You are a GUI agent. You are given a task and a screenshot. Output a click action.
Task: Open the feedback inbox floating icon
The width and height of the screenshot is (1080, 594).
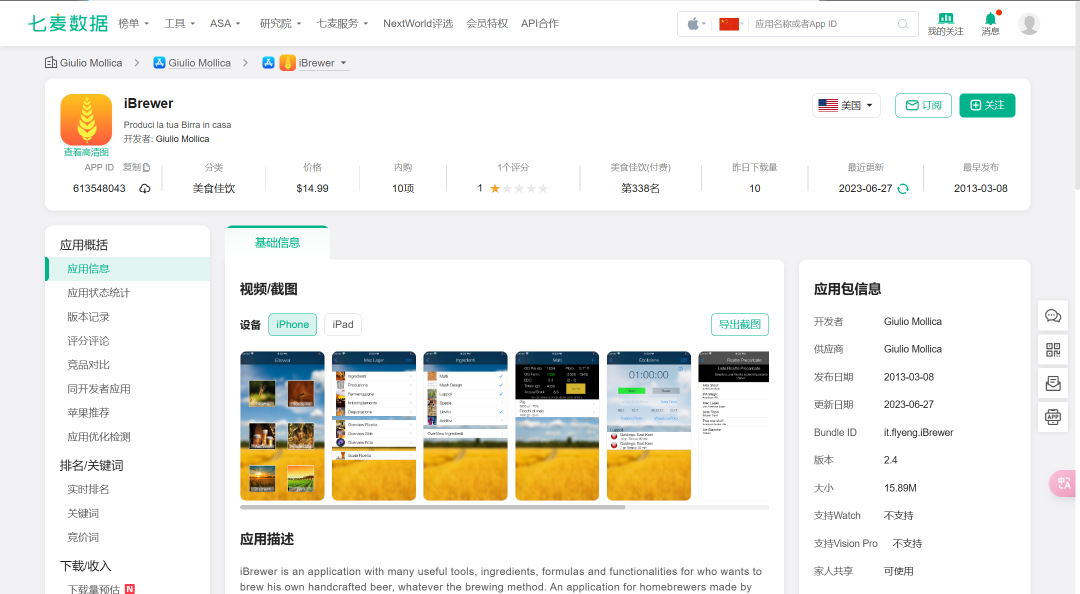[1053, 383]
